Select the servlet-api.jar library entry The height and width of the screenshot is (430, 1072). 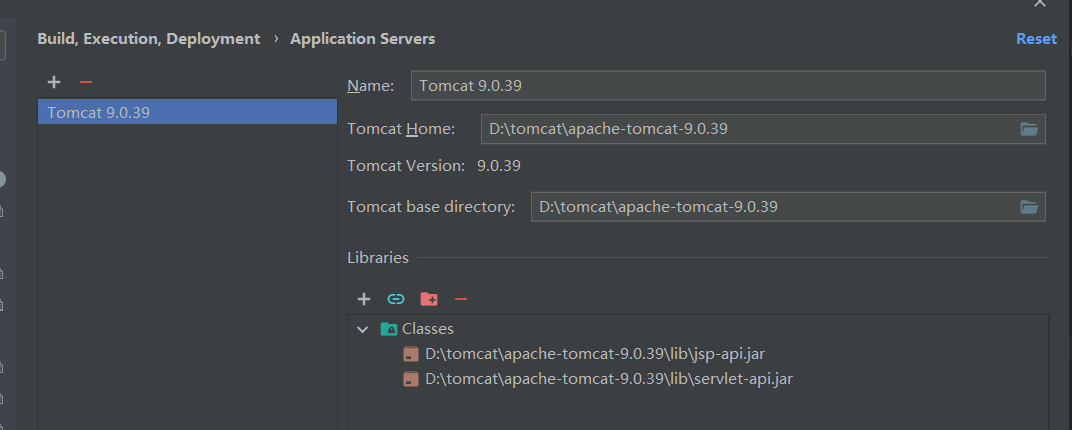coord(608,379)
